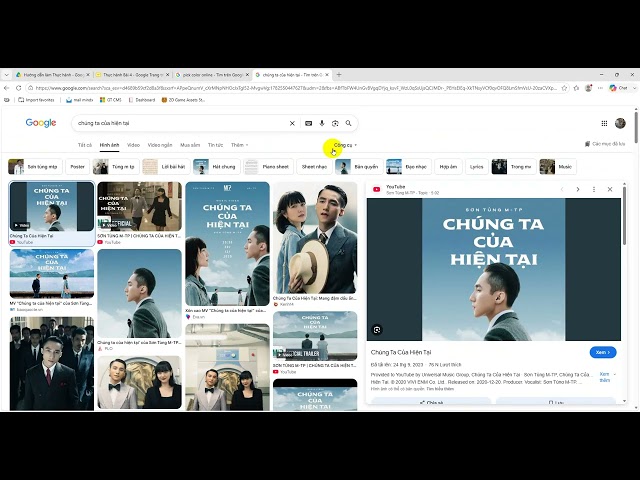Viewport: 640px width, 480px height.
Task: Expand the 'Thêm' more filters dropdown
Action: coord(240,145)
